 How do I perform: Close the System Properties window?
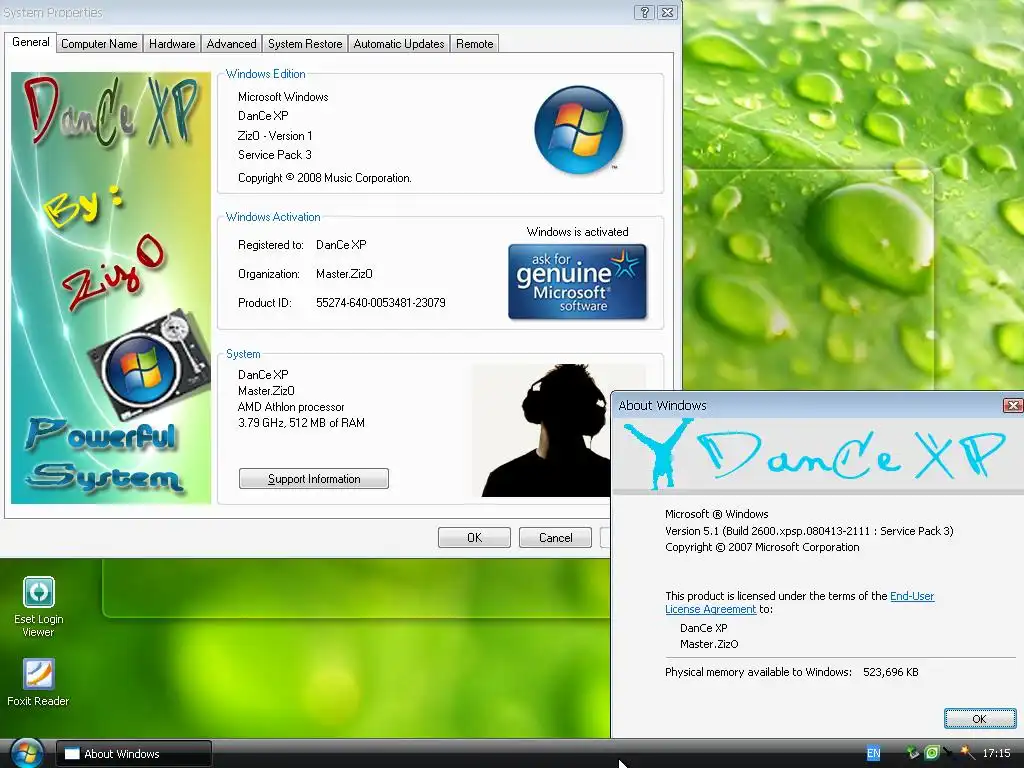667,12
